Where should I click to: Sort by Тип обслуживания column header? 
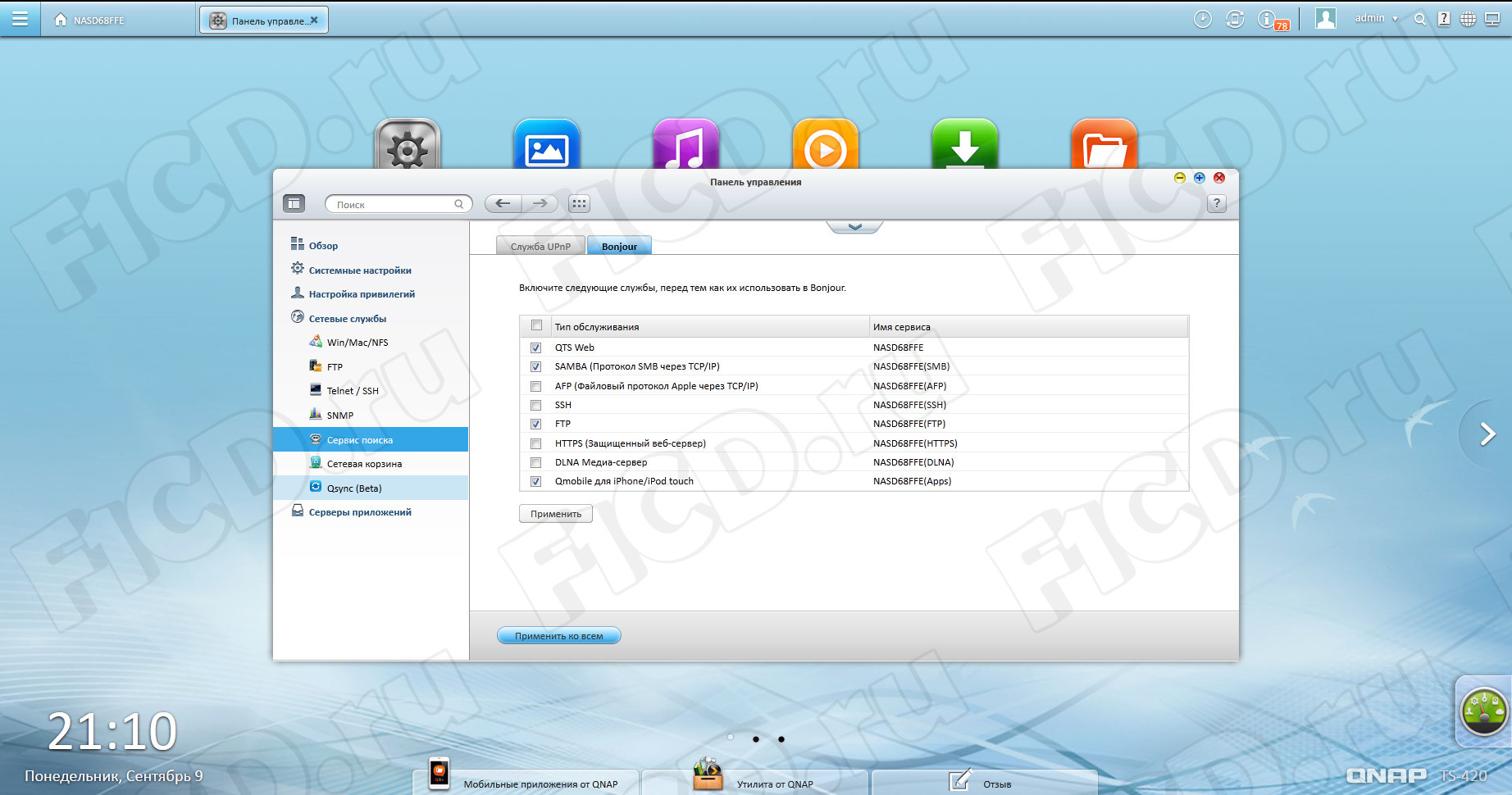tap(709, 326)
